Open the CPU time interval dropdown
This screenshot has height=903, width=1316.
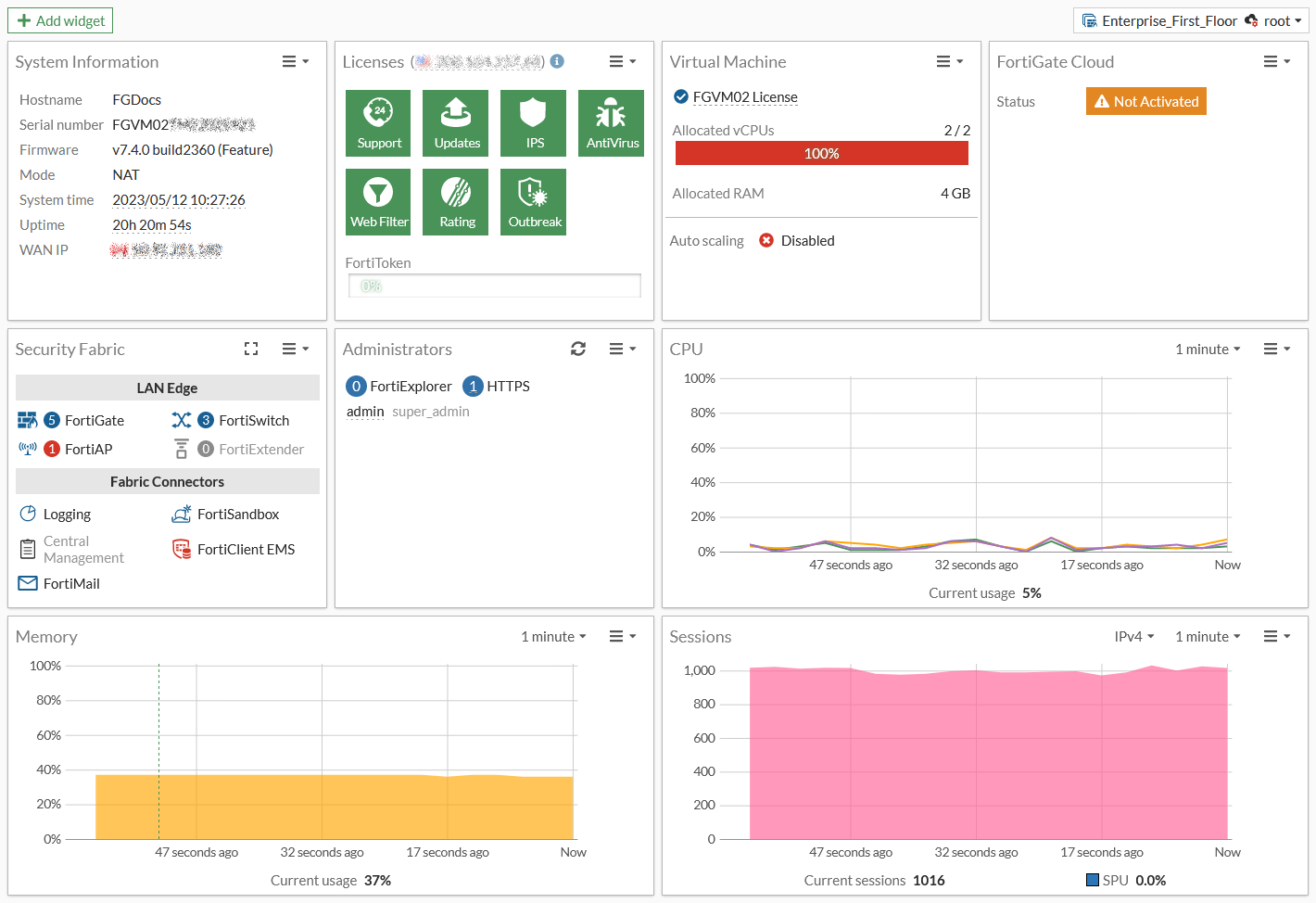click(x=1207, y=349)
